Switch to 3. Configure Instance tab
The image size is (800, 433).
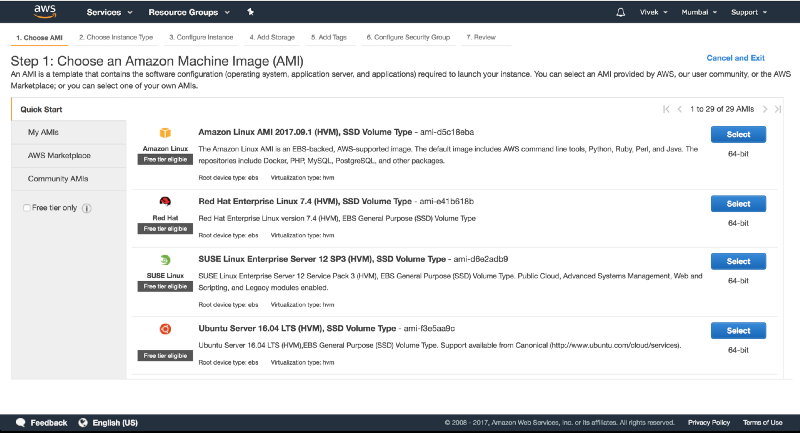pyautogui.click(x=201, y=37)
